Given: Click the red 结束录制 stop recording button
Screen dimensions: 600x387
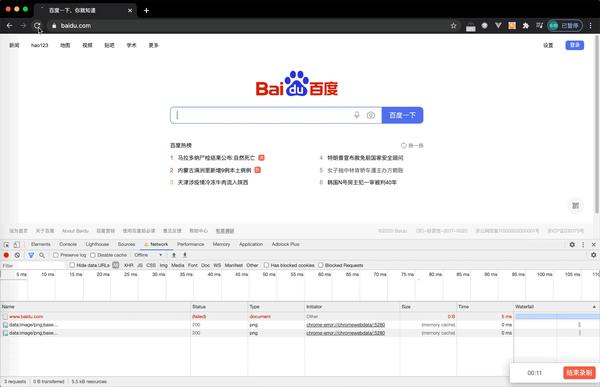Looking at the screenshot, I should coord(579,372).
